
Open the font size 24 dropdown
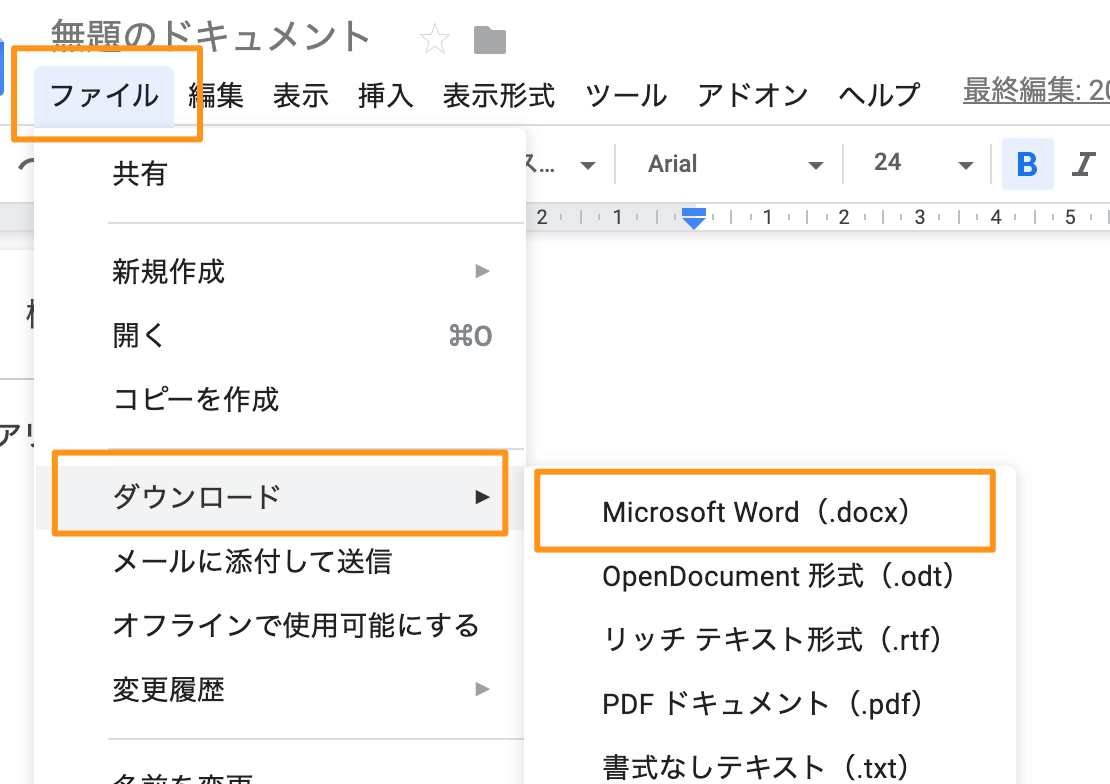click(x=923, y=164)
